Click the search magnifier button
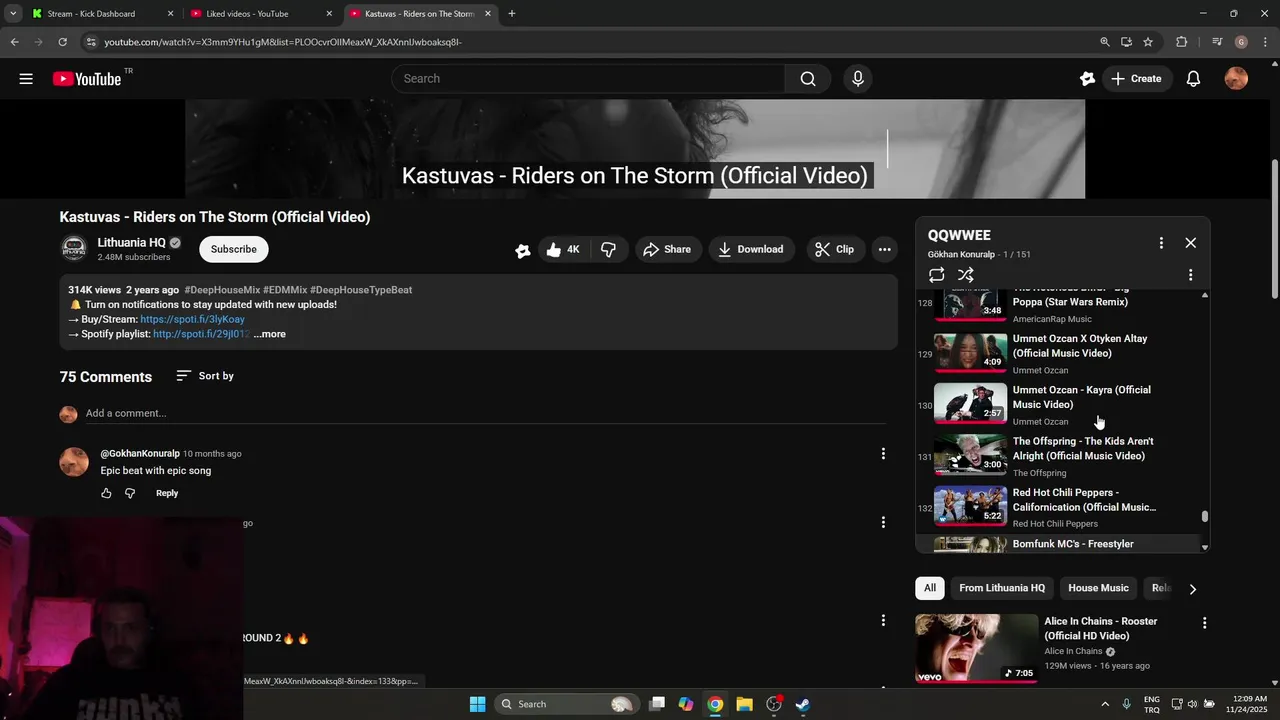Screen dimensions: 1280x720 [808, 79]
